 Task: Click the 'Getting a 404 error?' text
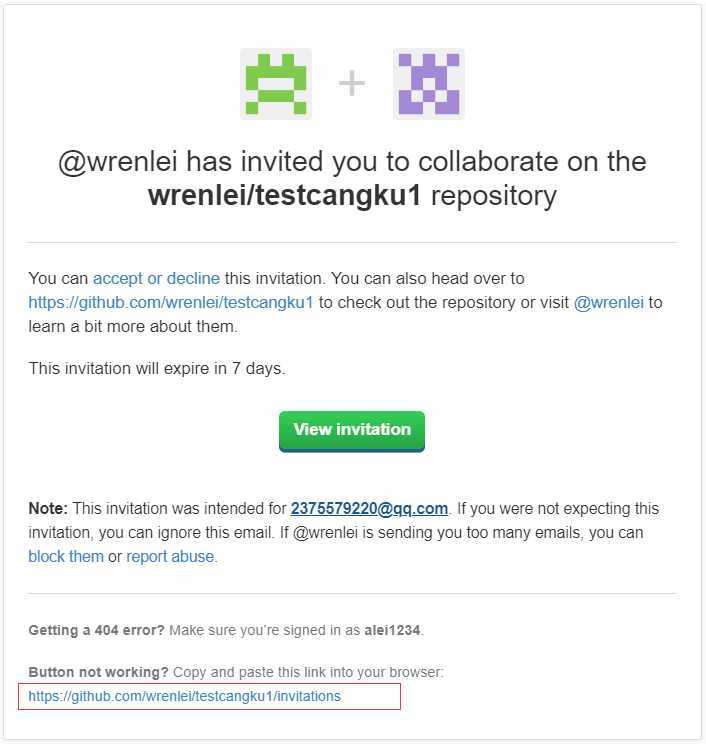click(96, 630)
